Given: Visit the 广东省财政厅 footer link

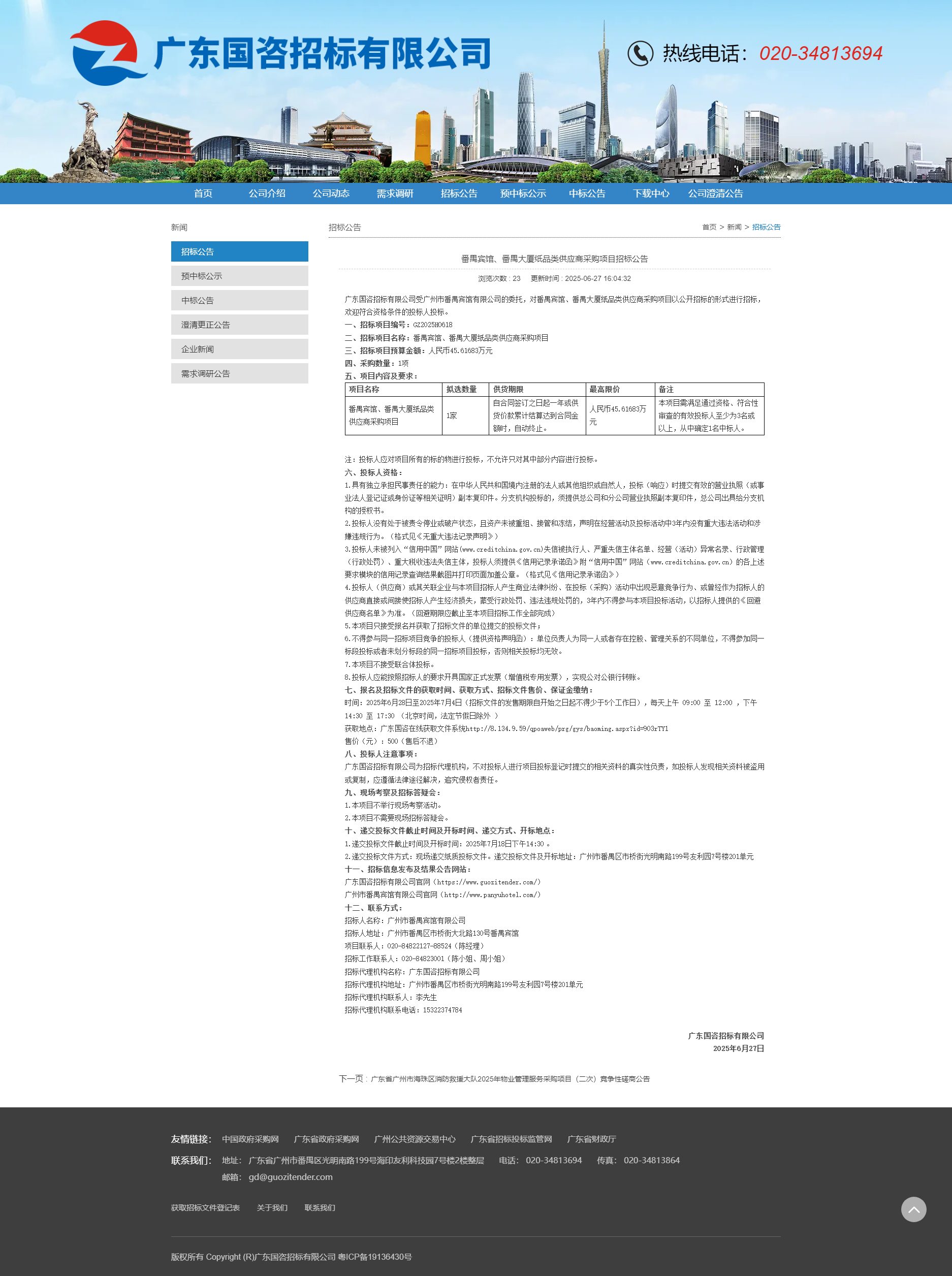Looking at the screenshot, I should pos(591,1139).
